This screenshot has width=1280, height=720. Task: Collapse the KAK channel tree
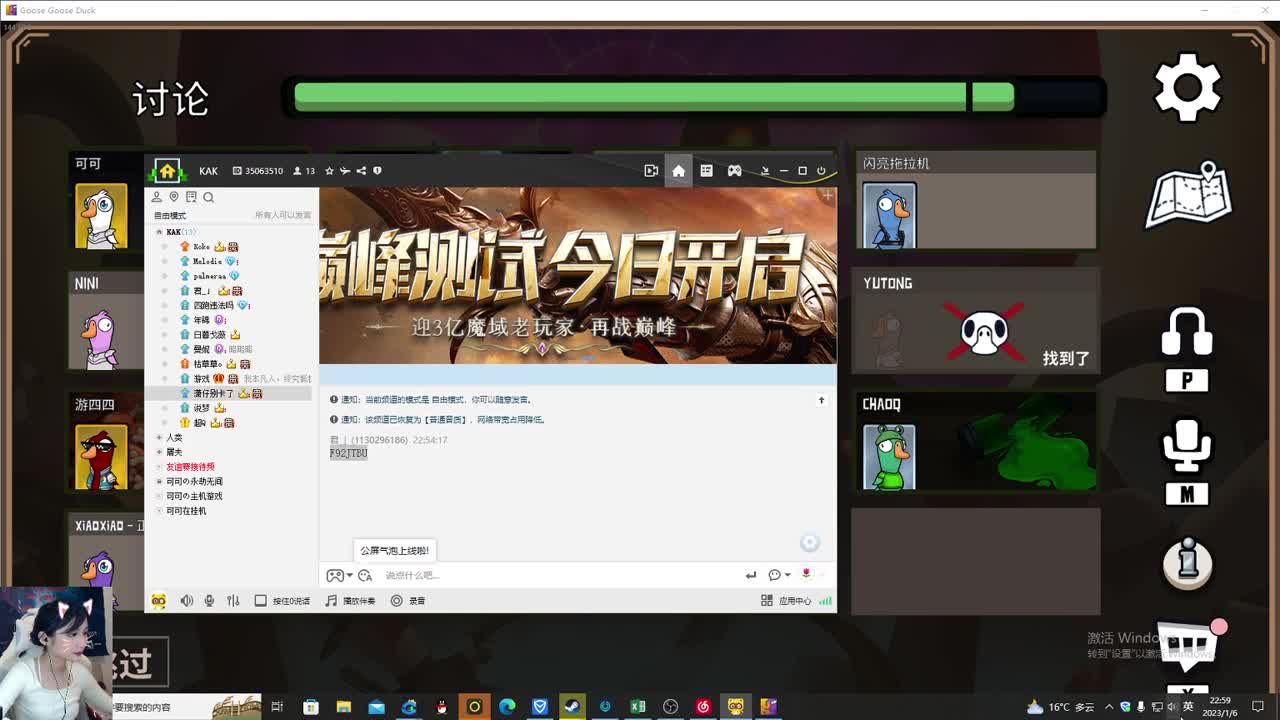(159, 232)
